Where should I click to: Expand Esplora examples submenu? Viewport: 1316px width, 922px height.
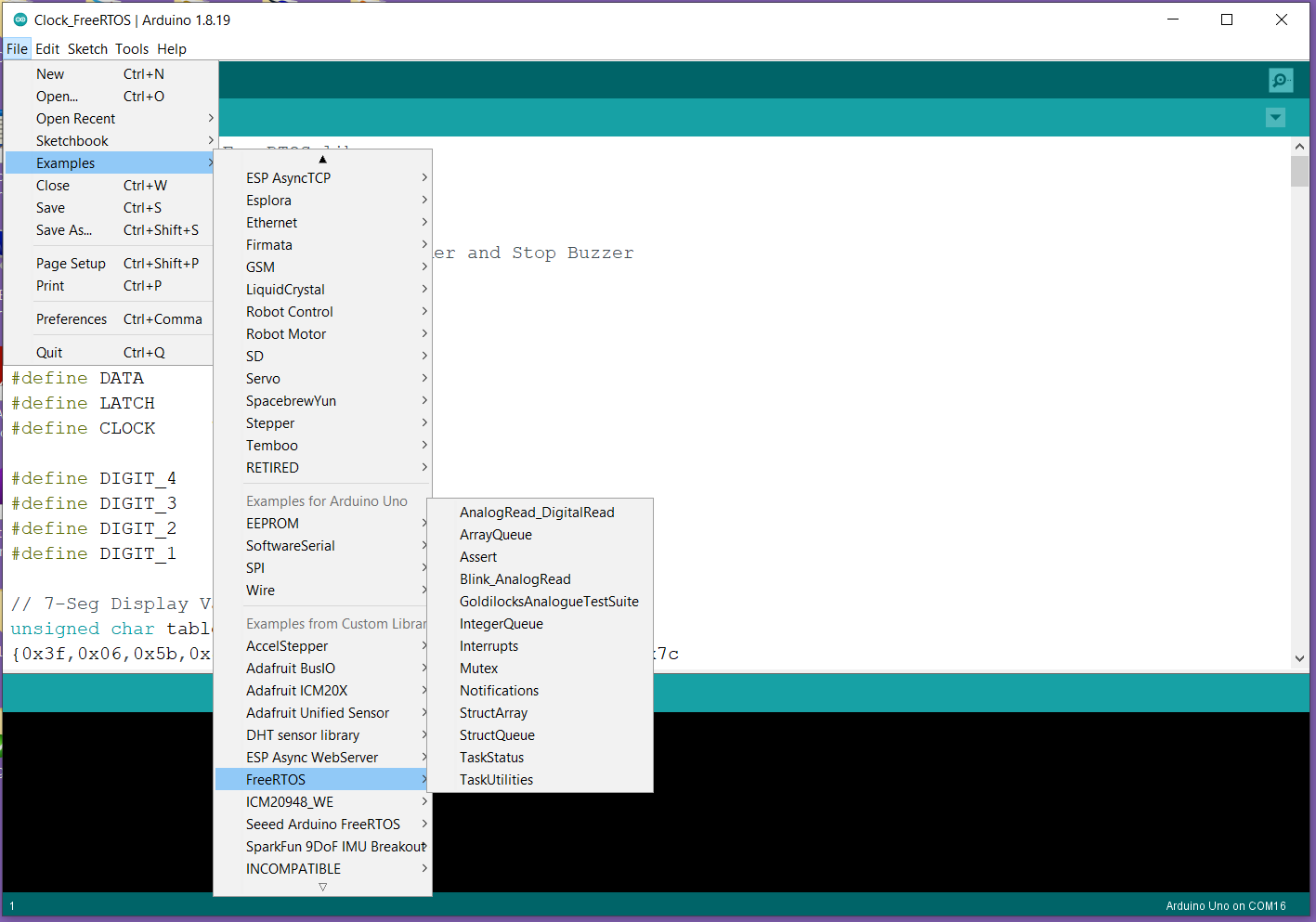click(323, 201)
